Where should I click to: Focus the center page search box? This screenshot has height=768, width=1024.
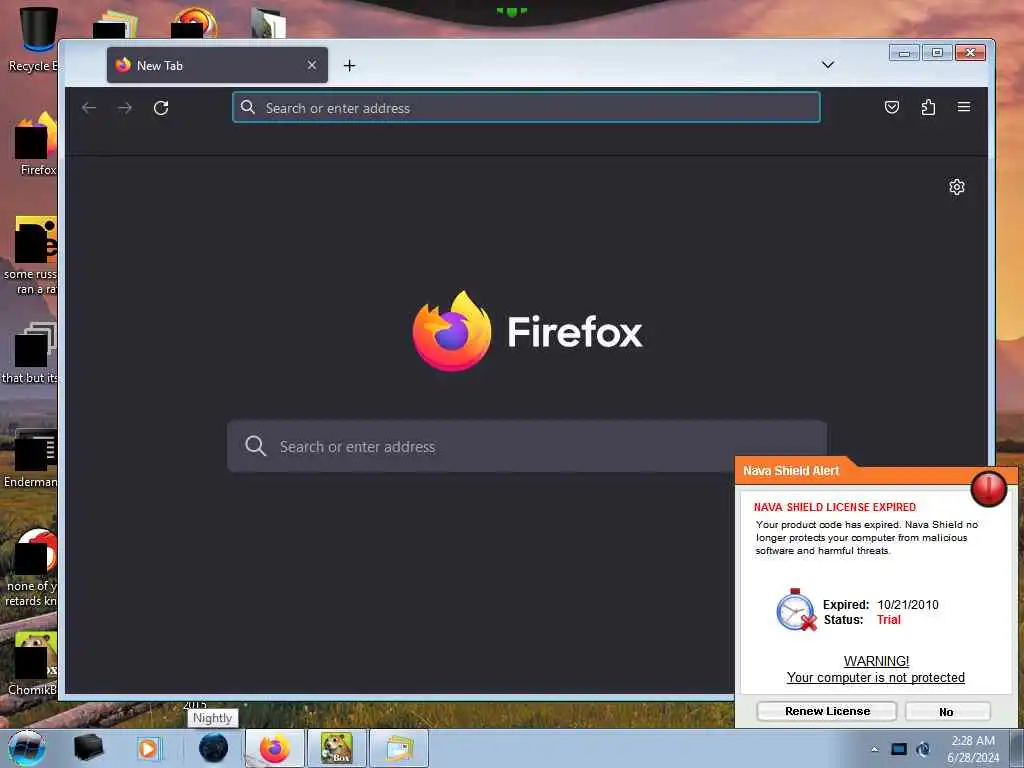coord(527,447)
